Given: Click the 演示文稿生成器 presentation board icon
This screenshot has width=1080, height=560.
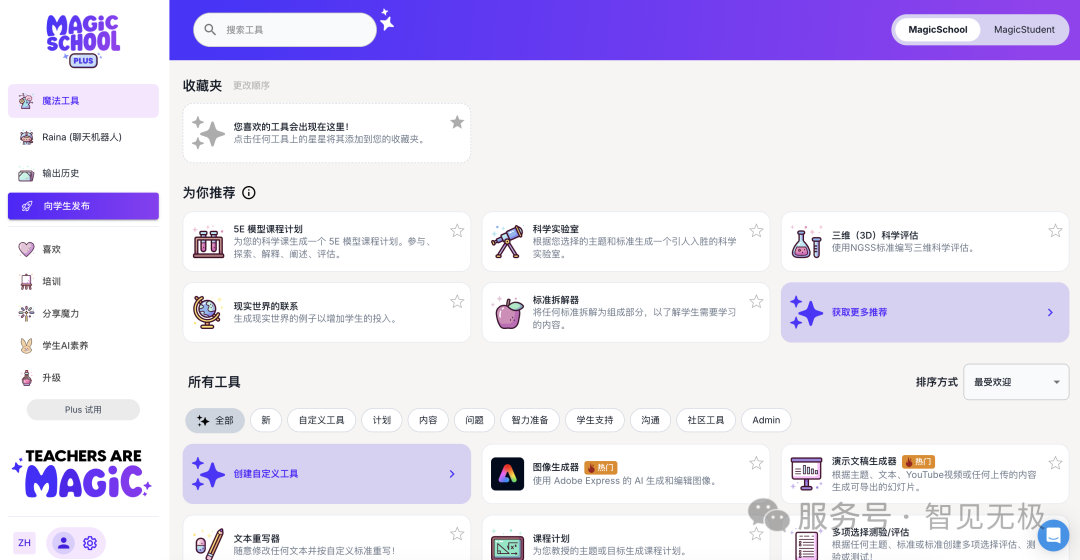Looking at the screenshot, I should pos(806,474).
